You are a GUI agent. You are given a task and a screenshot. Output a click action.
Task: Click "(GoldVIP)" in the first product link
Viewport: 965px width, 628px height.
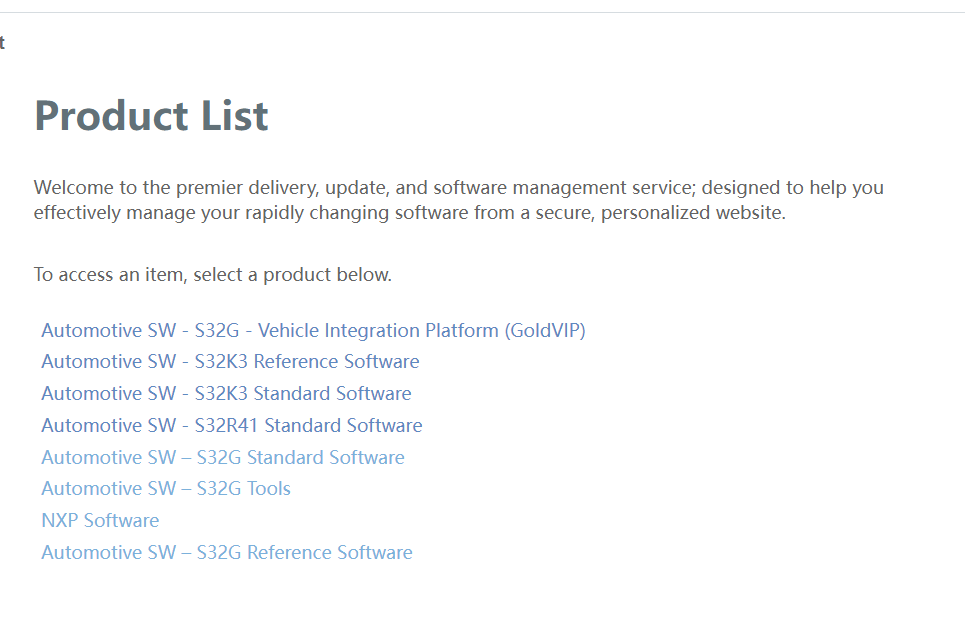(x=545, y=330)
